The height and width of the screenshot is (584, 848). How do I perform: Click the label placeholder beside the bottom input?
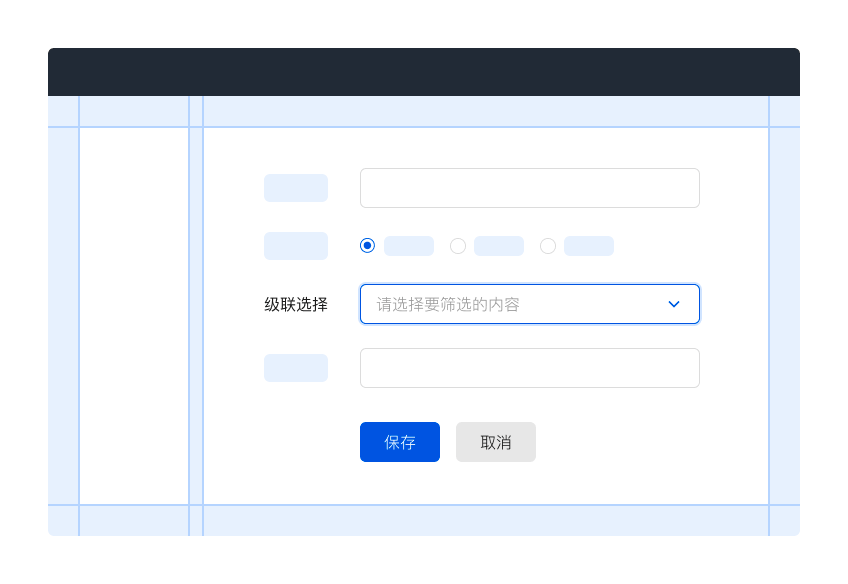[296, 368]
